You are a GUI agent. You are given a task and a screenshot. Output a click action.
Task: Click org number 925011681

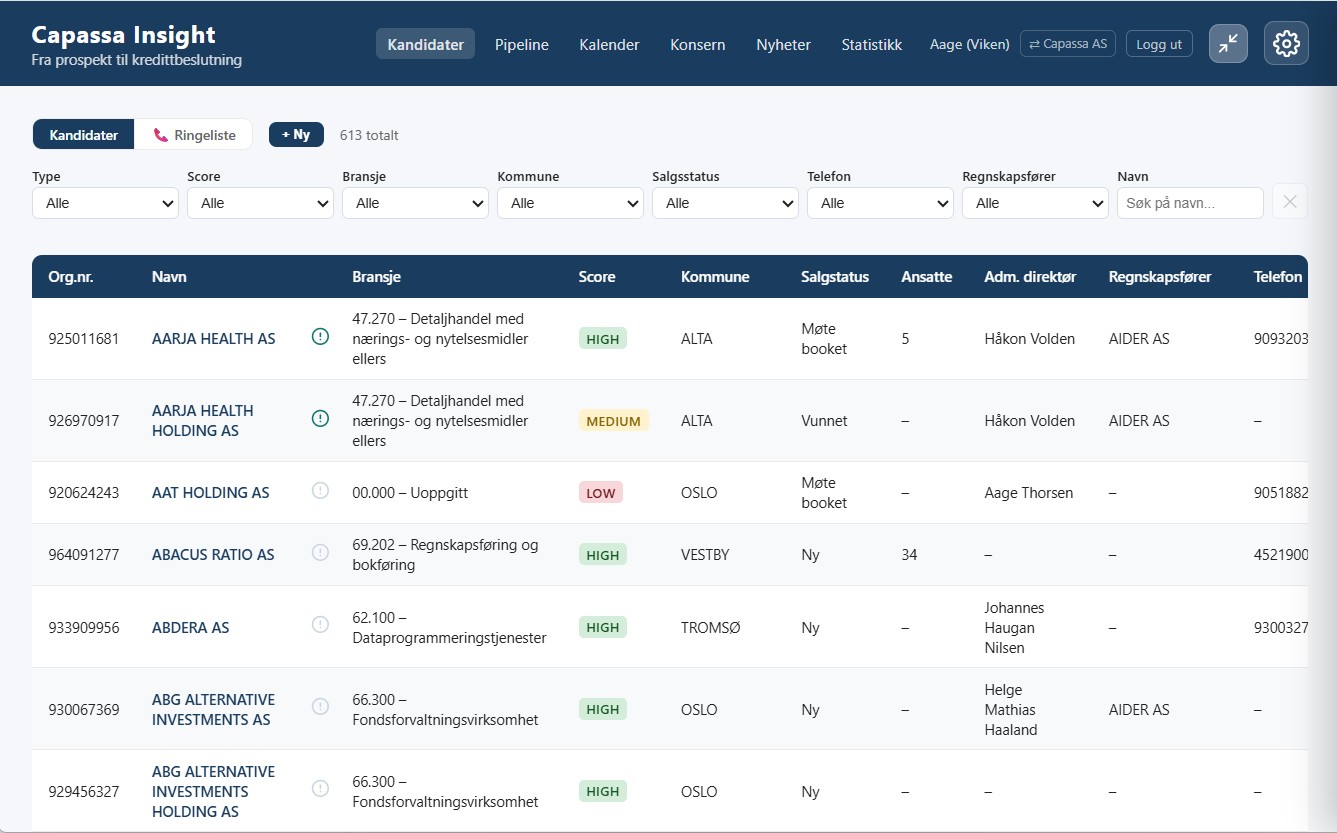(x=83, y=339)
